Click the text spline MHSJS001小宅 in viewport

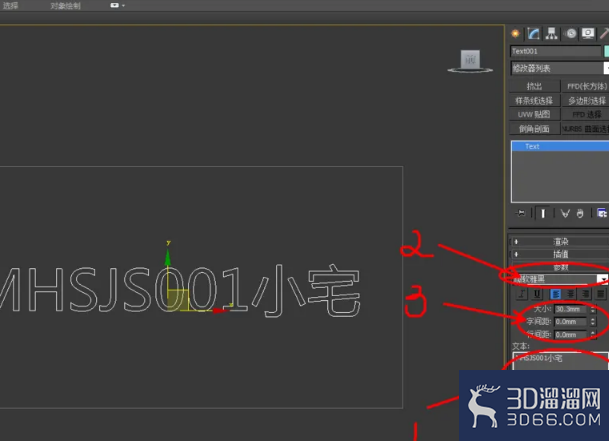[x=181, y=291]
